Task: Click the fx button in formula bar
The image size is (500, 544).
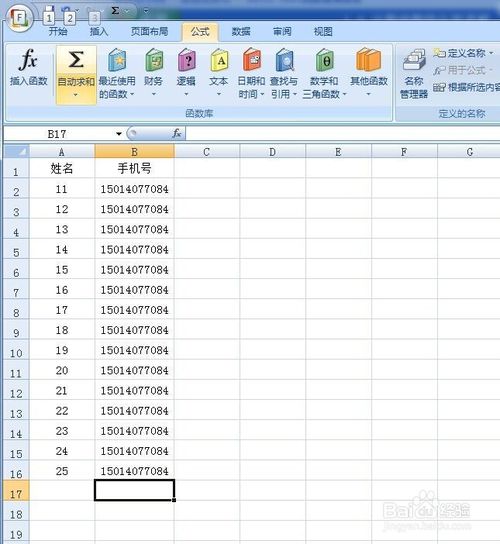Action: (177, 133)
